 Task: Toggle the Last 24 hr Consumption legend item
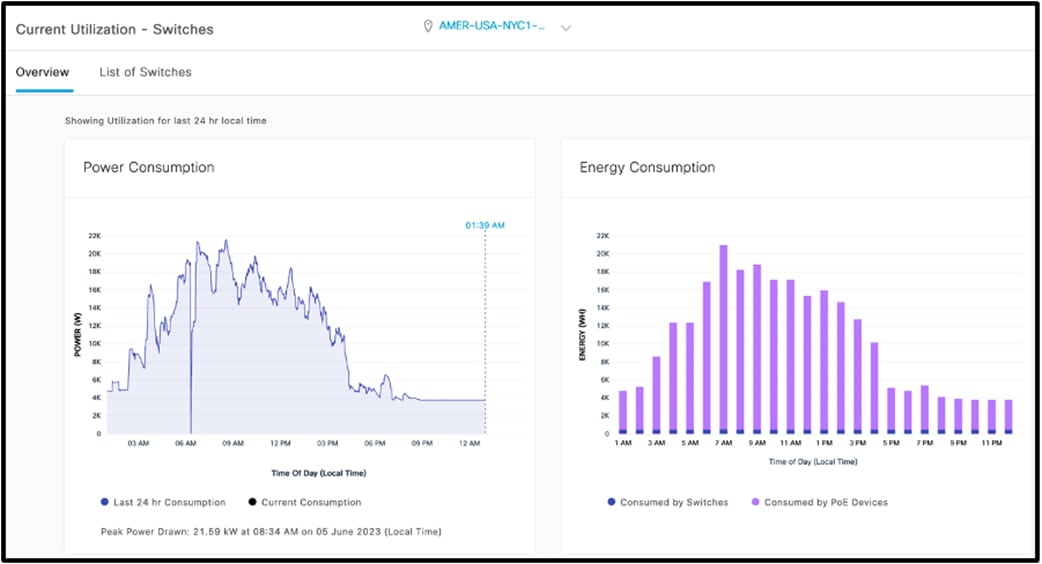point(169,502)
